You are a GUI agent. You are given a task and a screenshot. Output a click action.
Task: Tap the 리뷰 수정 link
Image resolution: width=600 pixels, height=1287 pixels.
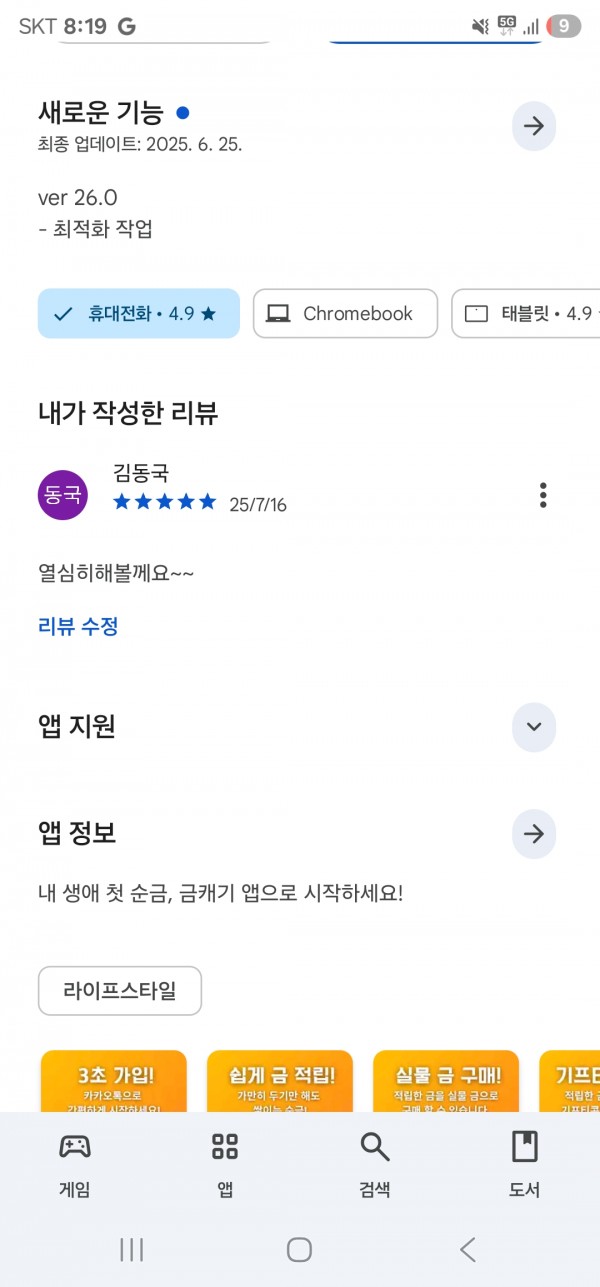[78, 627]
